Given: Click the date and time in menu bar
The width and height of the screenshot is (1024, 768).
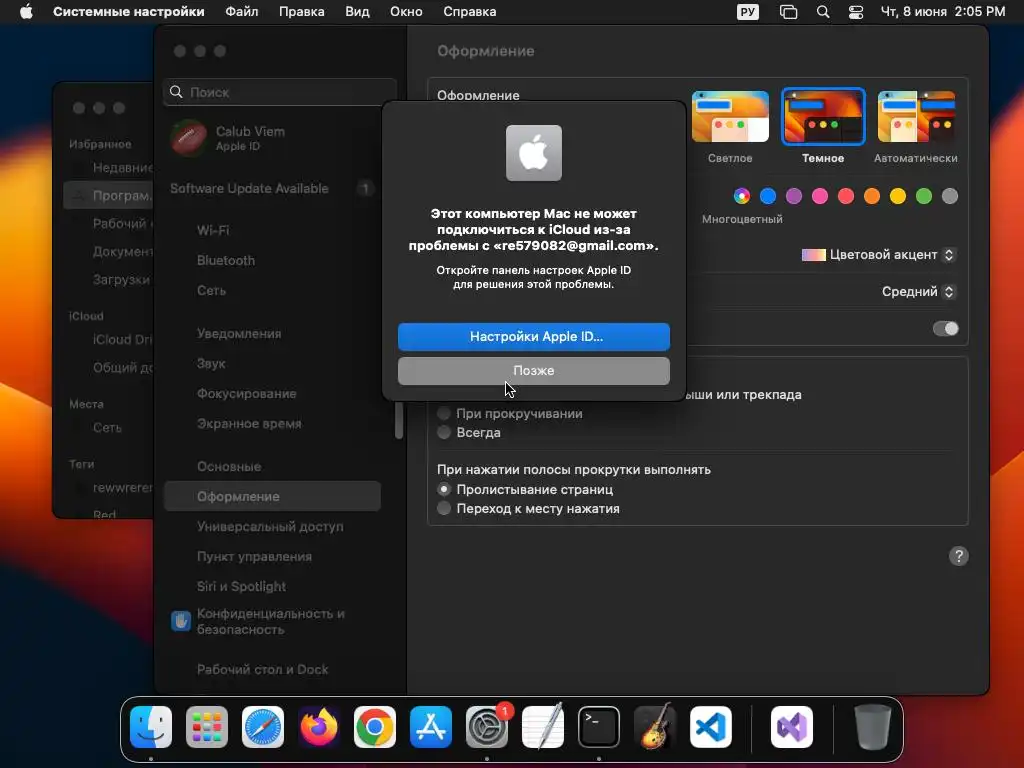Looking at the screenshot, I should click(x=943, y=12).
